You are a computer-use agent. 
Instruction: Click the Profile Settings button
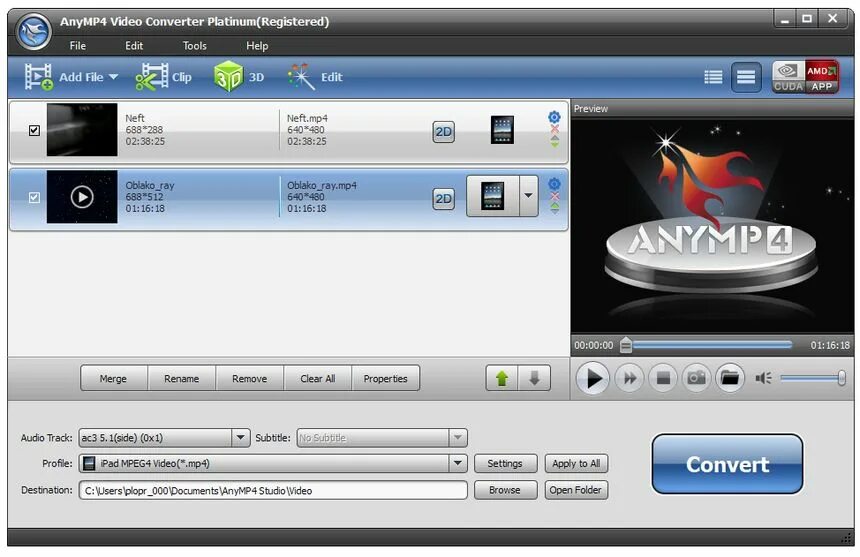point(505,463)
